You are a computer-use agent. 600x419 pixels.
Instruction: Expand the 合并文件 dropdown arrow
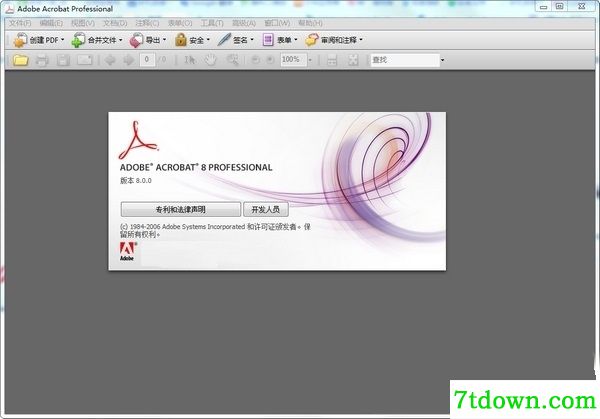(121, 40)
